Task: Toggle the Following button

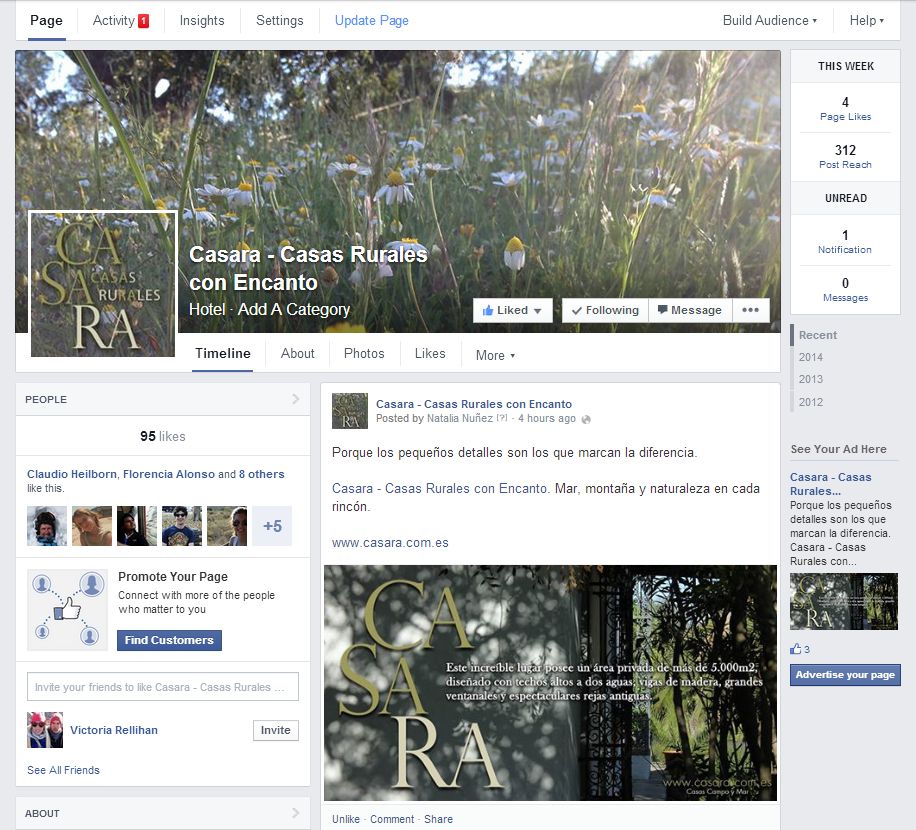Action: [605, 310]
